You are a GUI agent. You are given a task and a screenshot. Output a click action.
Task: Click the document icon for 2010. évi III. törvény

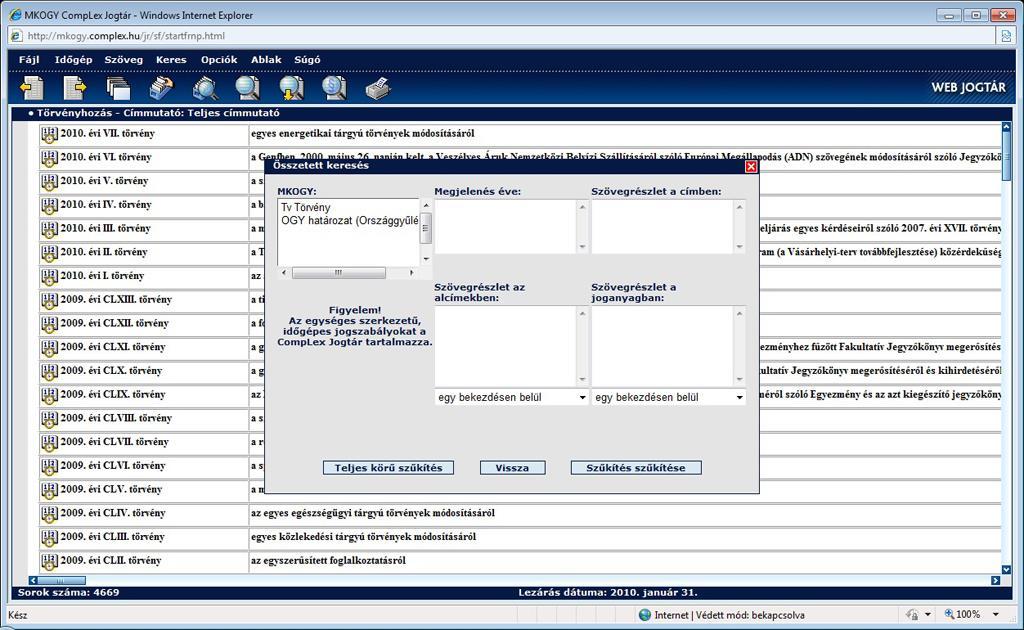pyautogui.click(x=49, y=229)
